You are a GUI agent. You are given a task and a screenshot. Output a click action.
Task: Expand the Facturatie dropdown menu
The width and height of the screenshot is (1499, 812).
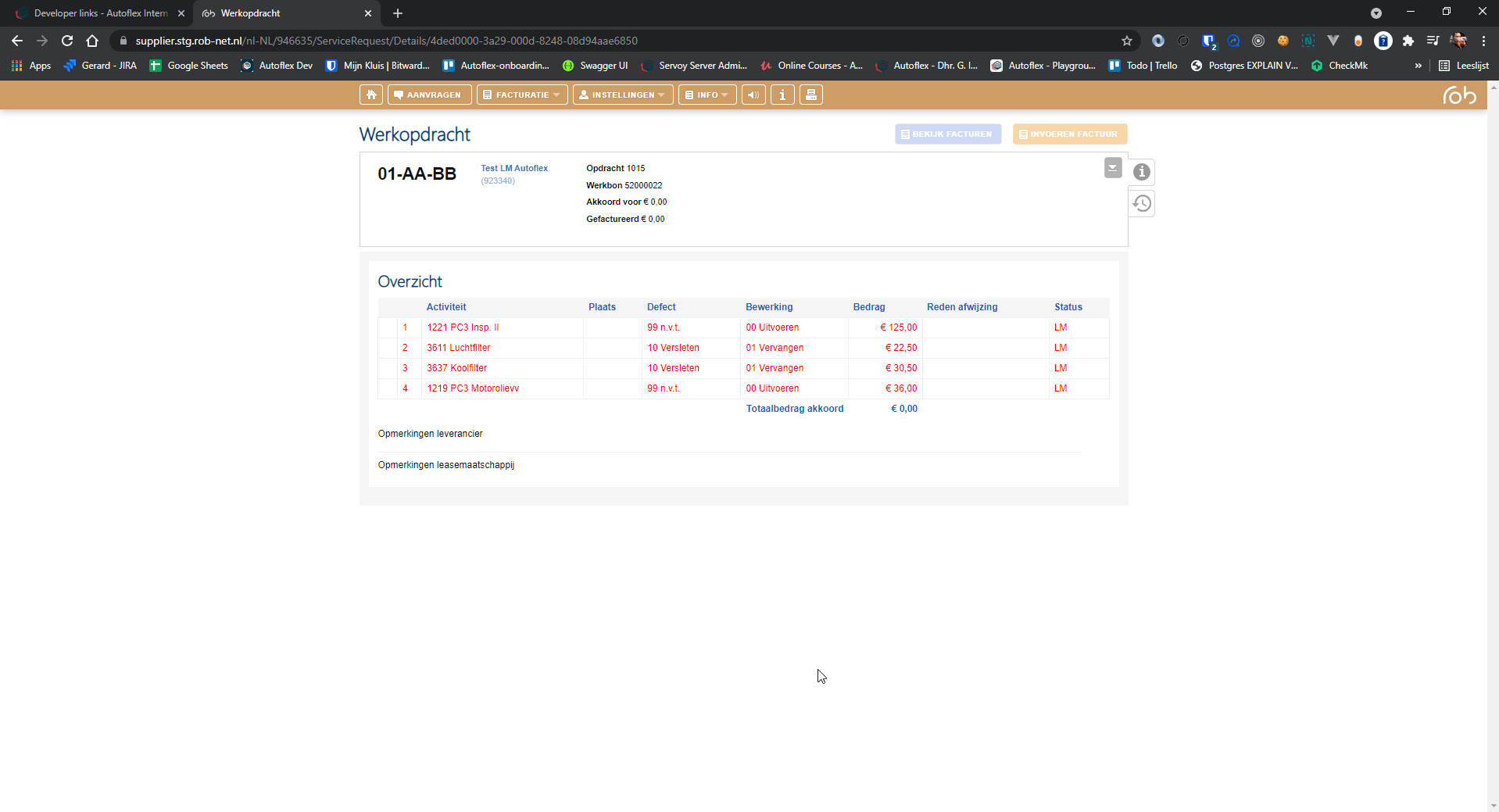521,95
